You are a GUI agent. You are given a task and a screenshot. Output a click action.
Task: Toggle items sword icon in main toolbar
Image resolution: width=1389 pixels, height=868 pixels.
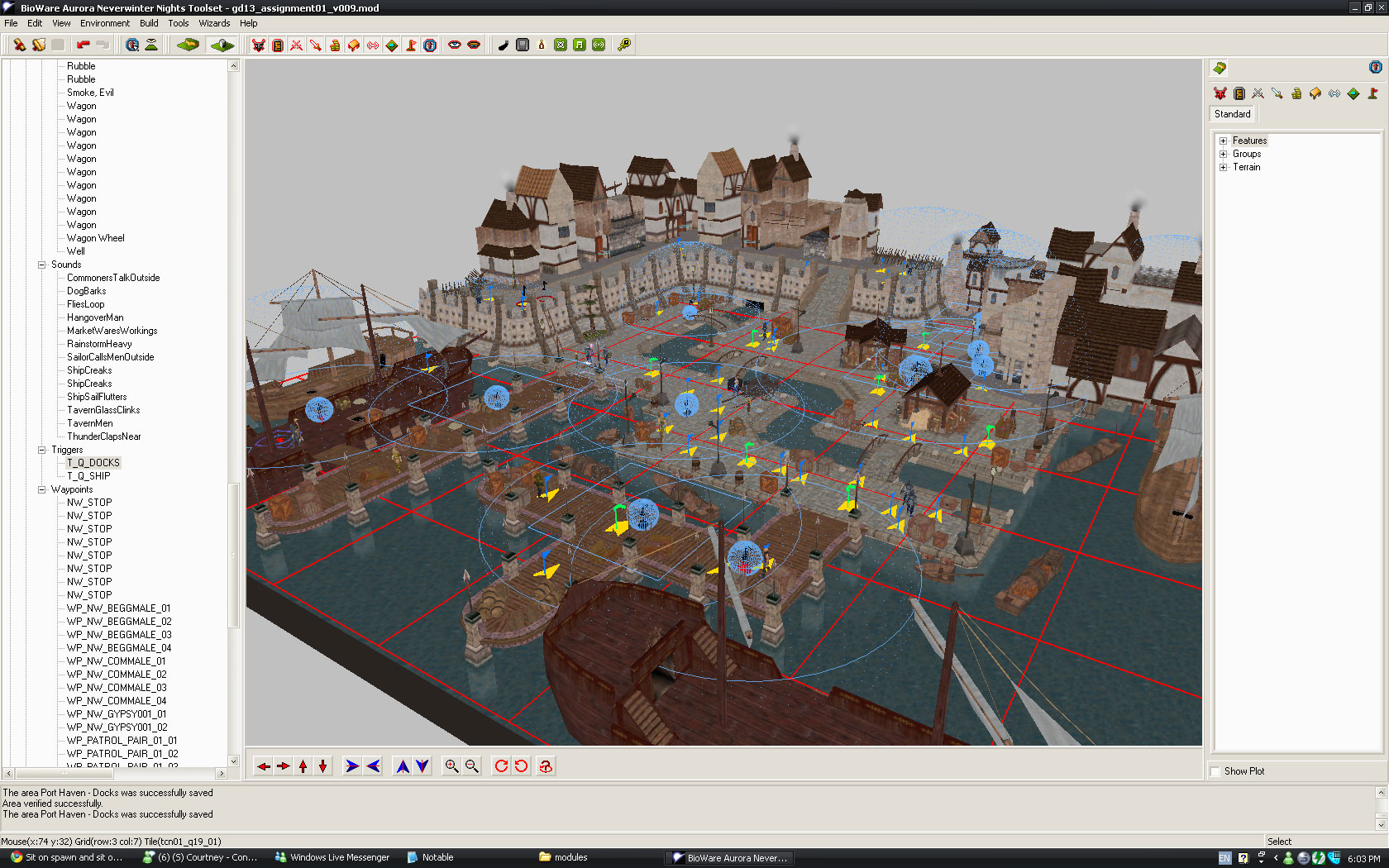point(316,45)
